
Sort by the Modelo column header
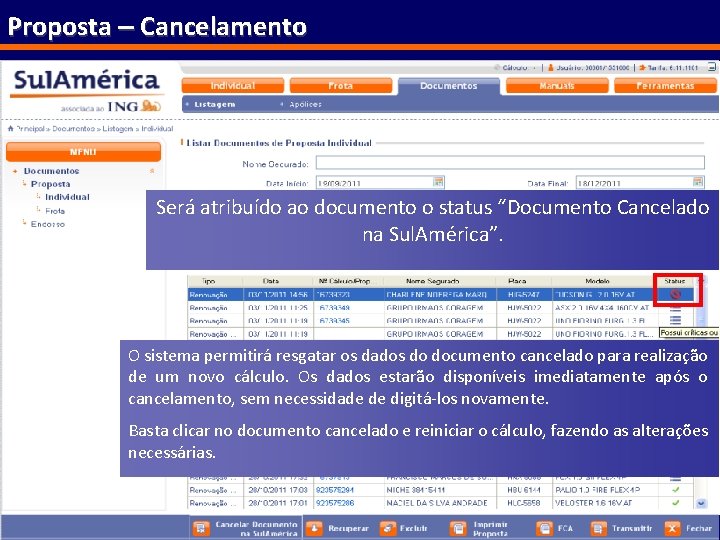597,281
